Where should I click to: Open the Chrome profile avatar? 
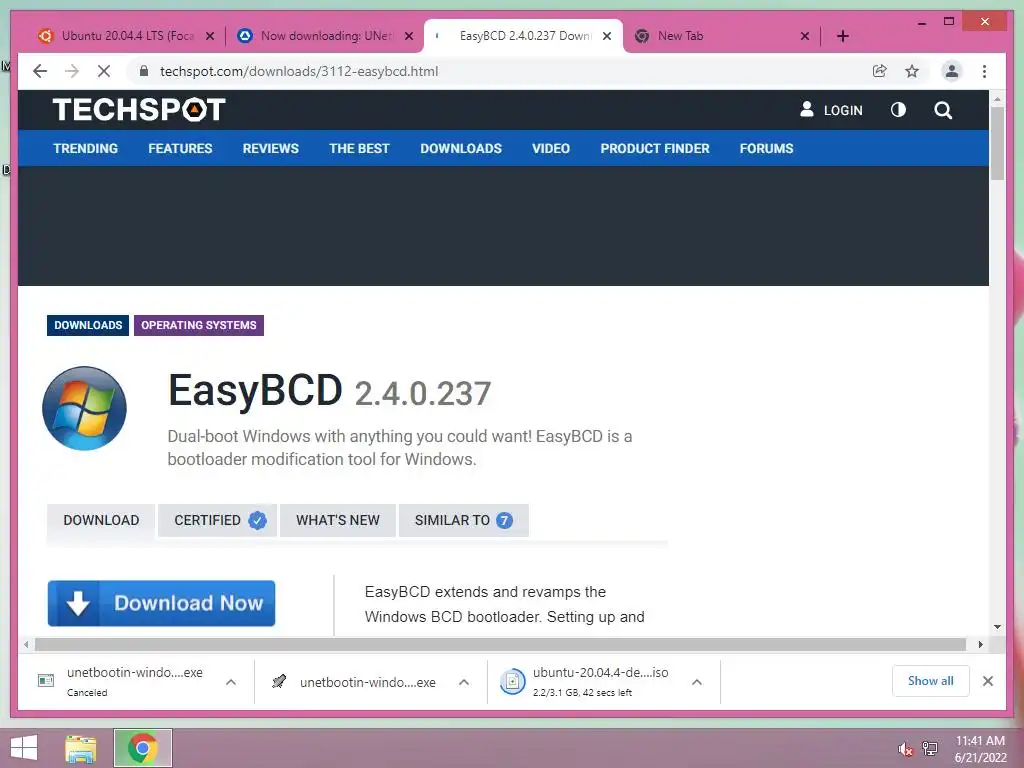point(952,71)
